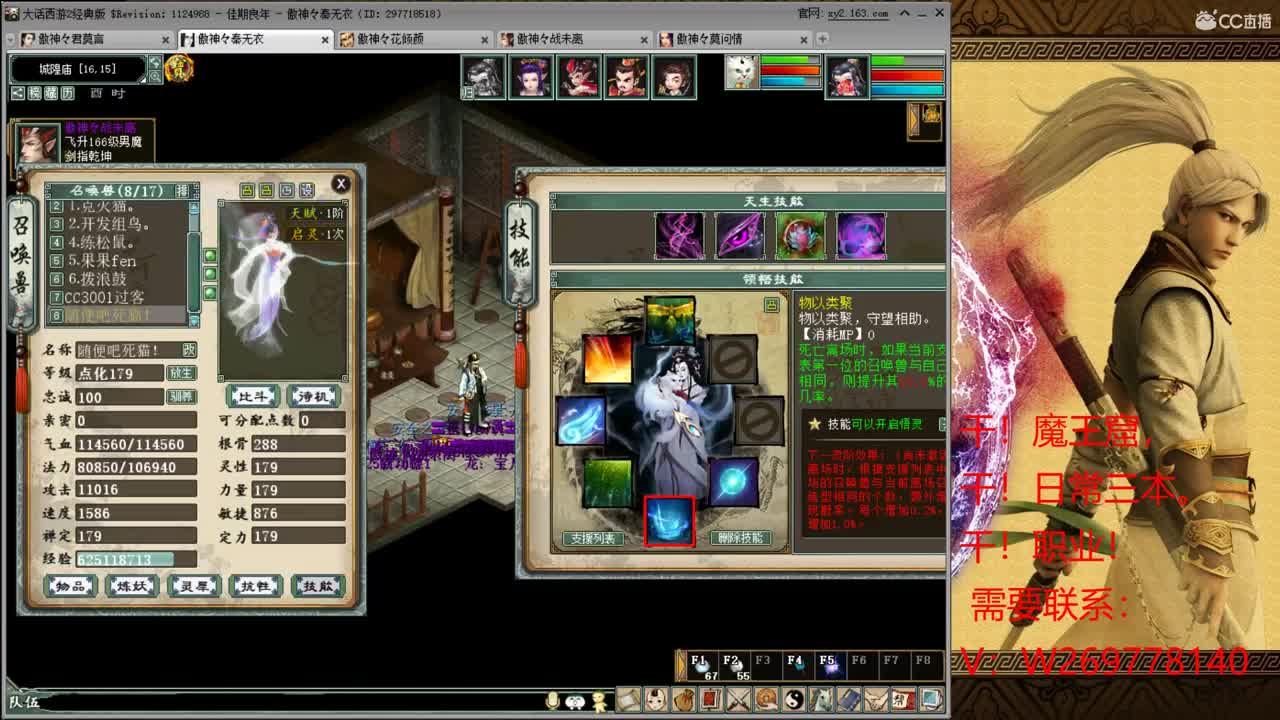
Task: Click the 驯养 tame button
Action: pyautogui.click(x=181, y=397)
